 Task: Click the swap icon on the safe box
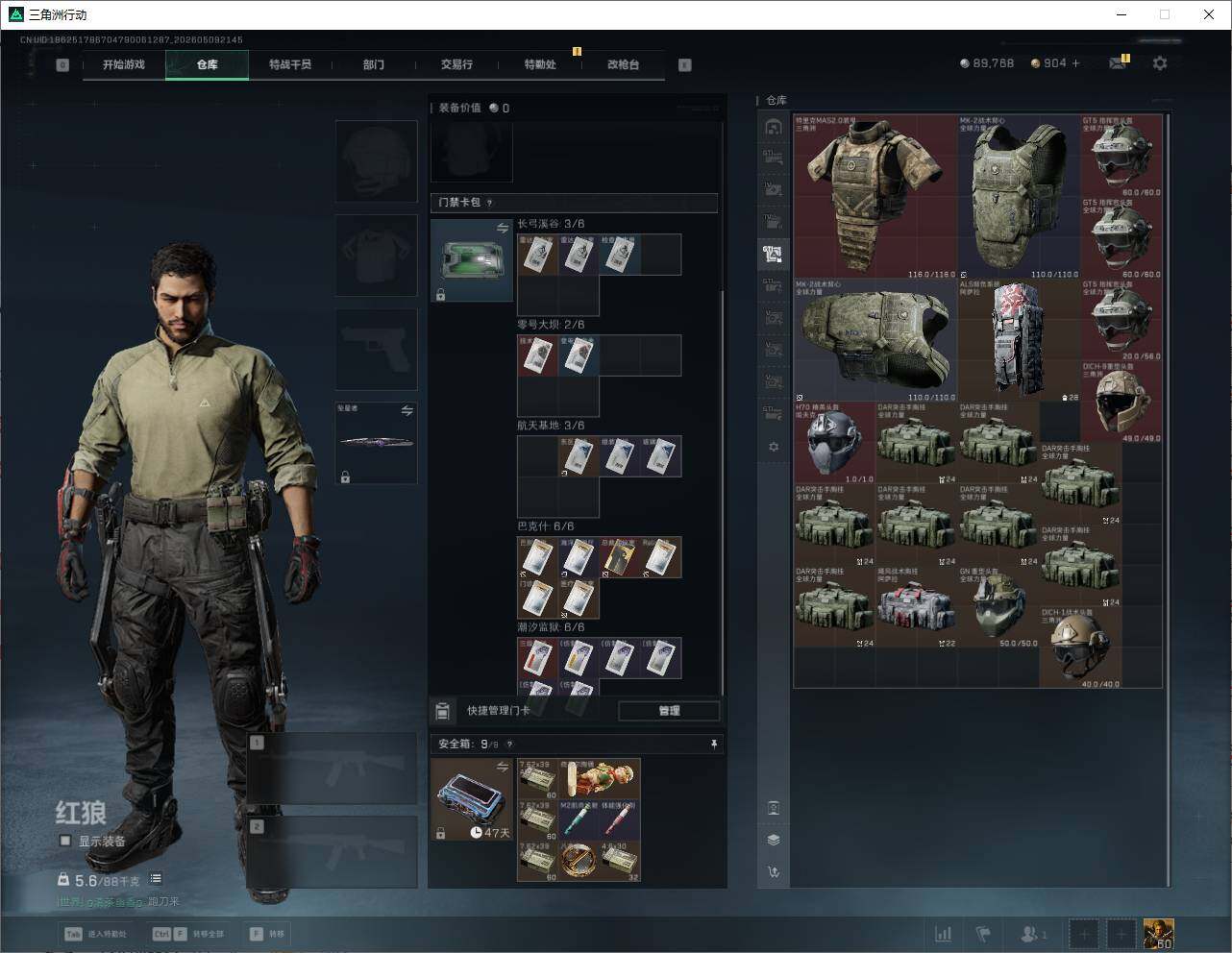[502, 767]
